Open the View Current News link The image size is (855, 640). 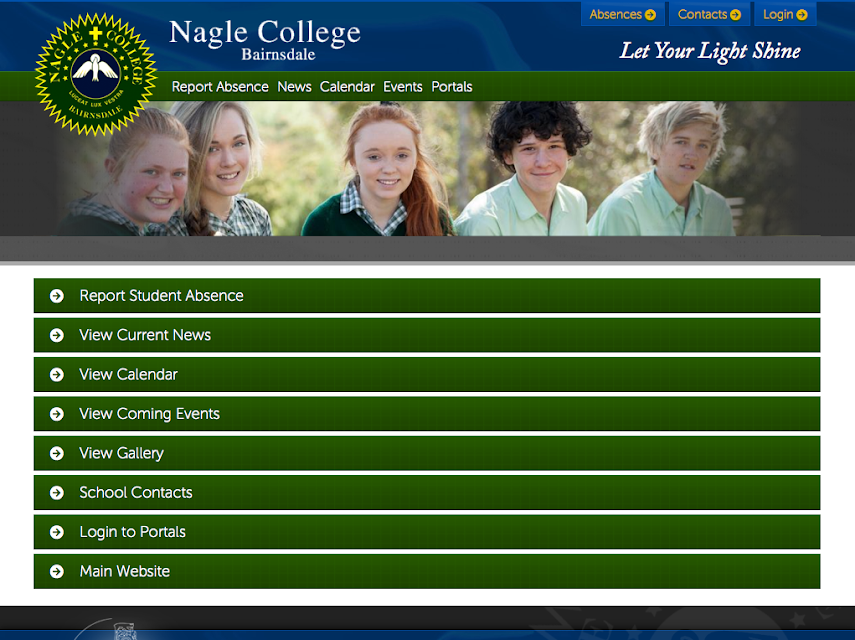pyautogui.click(x=427, y=335)
